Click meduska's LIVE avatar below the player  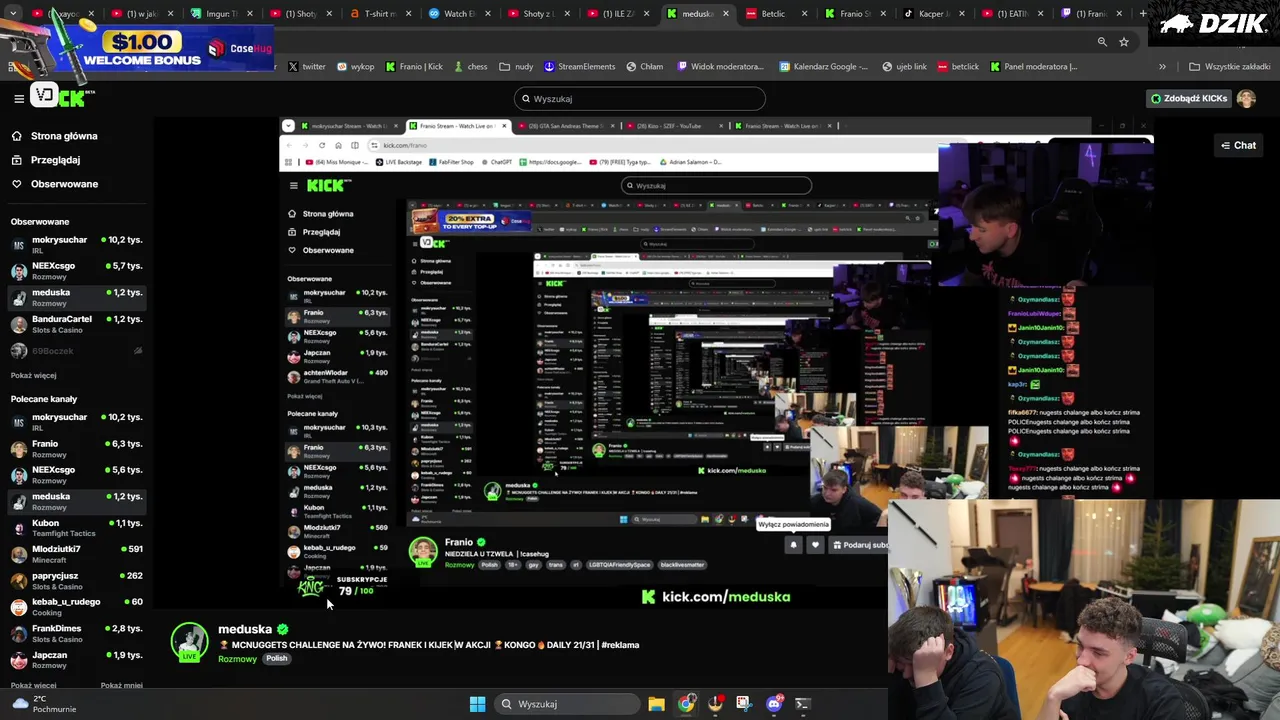click(x=189, y=643)
